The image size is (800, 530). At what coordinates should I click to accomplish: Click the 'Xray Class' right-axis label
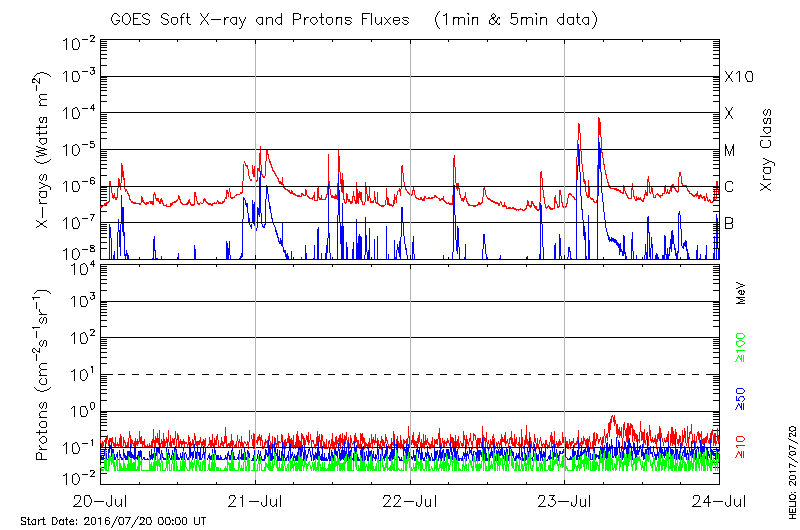(x=768, y=150)
